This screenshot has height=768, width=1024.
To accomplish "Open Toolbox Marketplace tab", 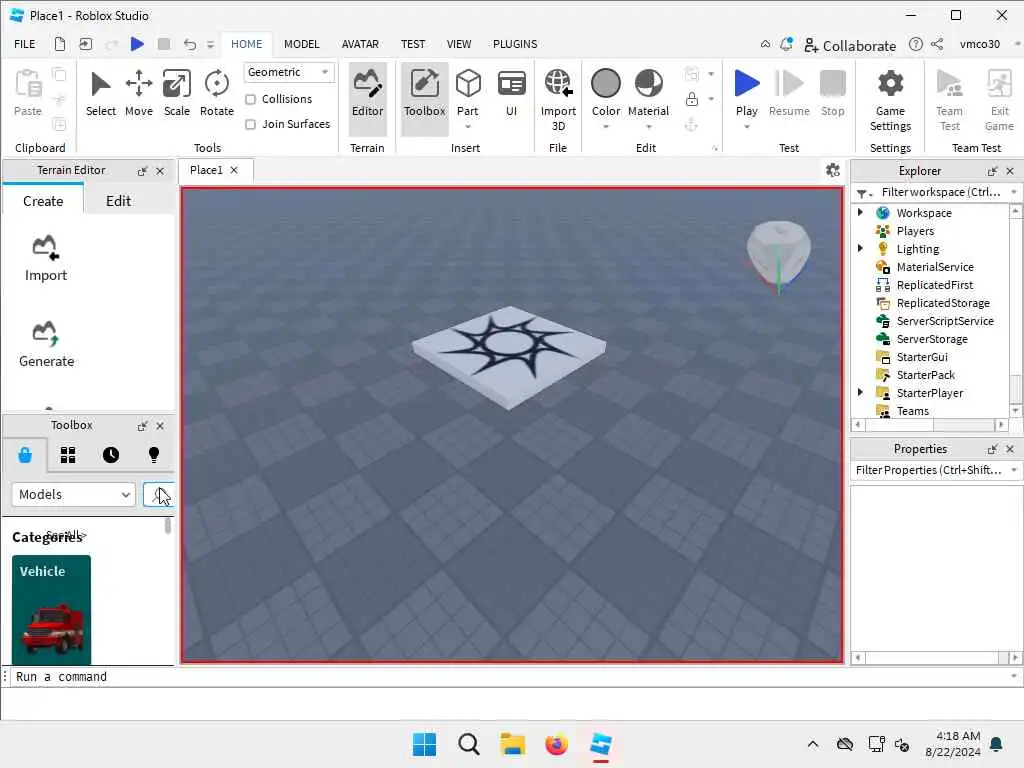I will click(25, 455).
